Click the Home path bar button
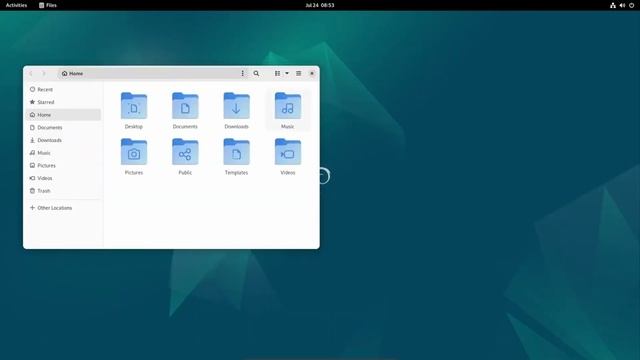The width and height of the screenshot is (640, 360). coord(72,73)
